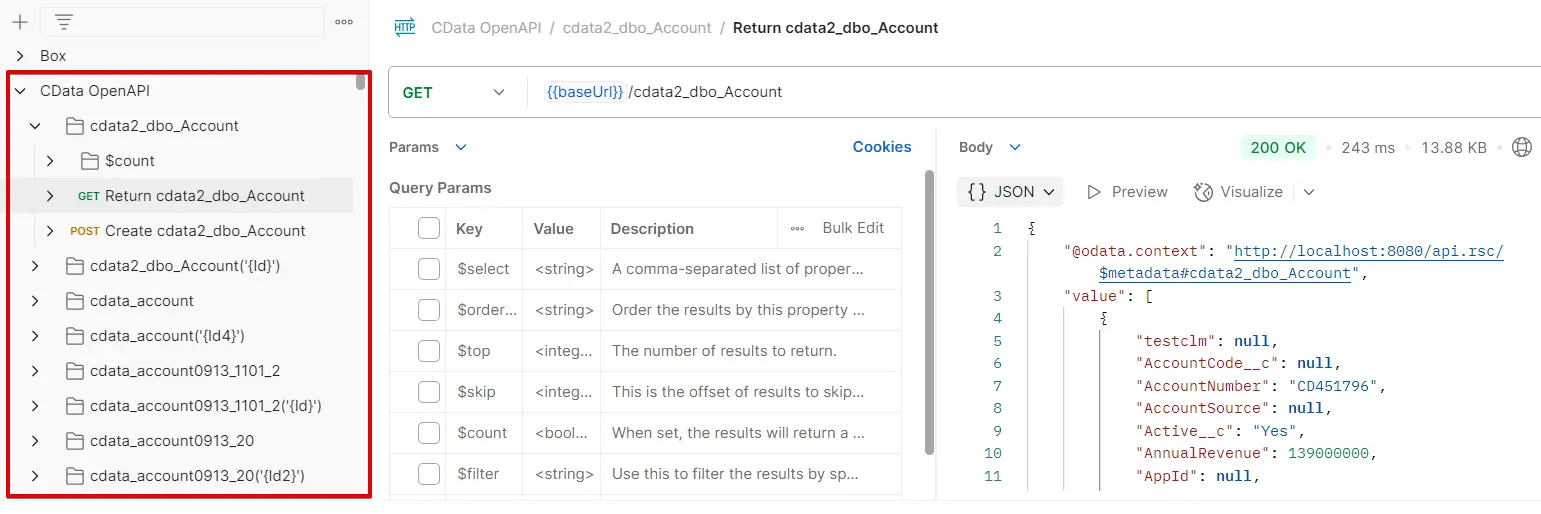
Task: Click the HTTP request icon in breadcrumb
Action: pyautogui.click(x=405, y=28)
